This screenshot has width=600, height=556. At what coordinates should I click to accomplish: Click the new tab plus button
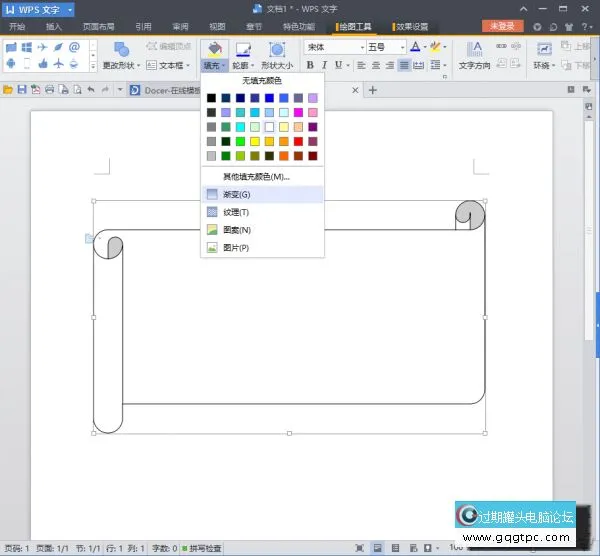(x=373, y=90)
